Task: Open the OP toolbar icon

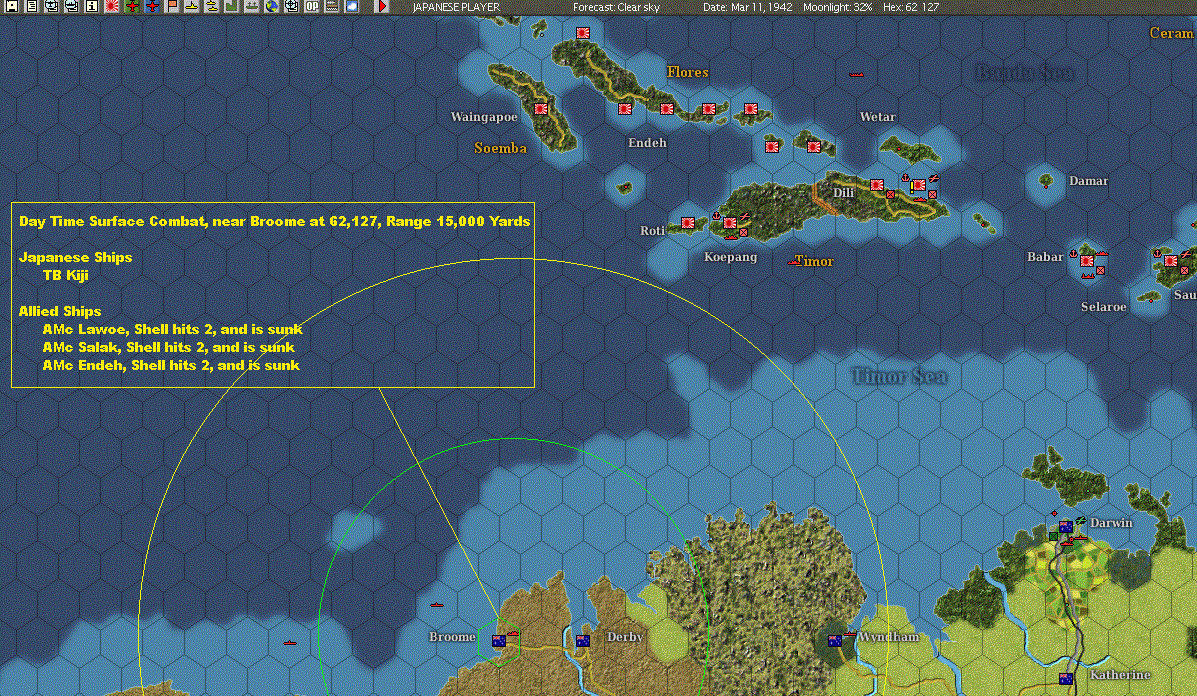Action: 311,6
